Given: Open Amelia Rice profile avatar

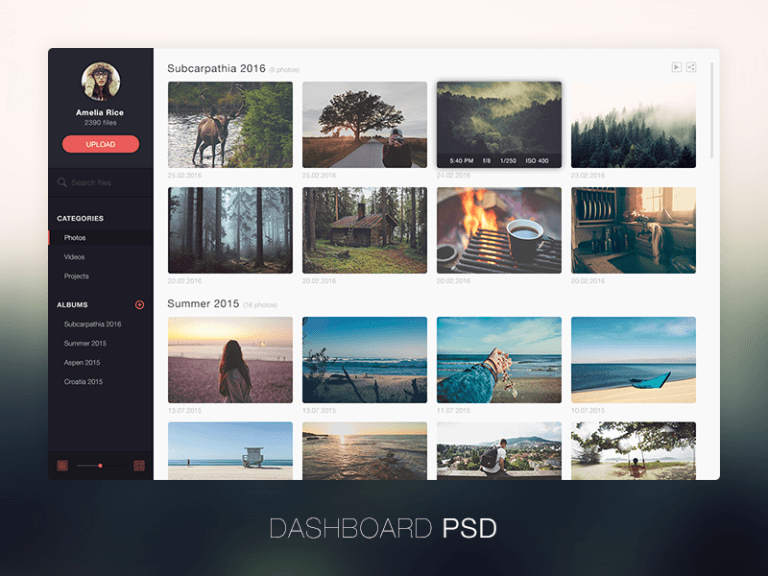Looking at the screenshot, I should coord(100,81).
